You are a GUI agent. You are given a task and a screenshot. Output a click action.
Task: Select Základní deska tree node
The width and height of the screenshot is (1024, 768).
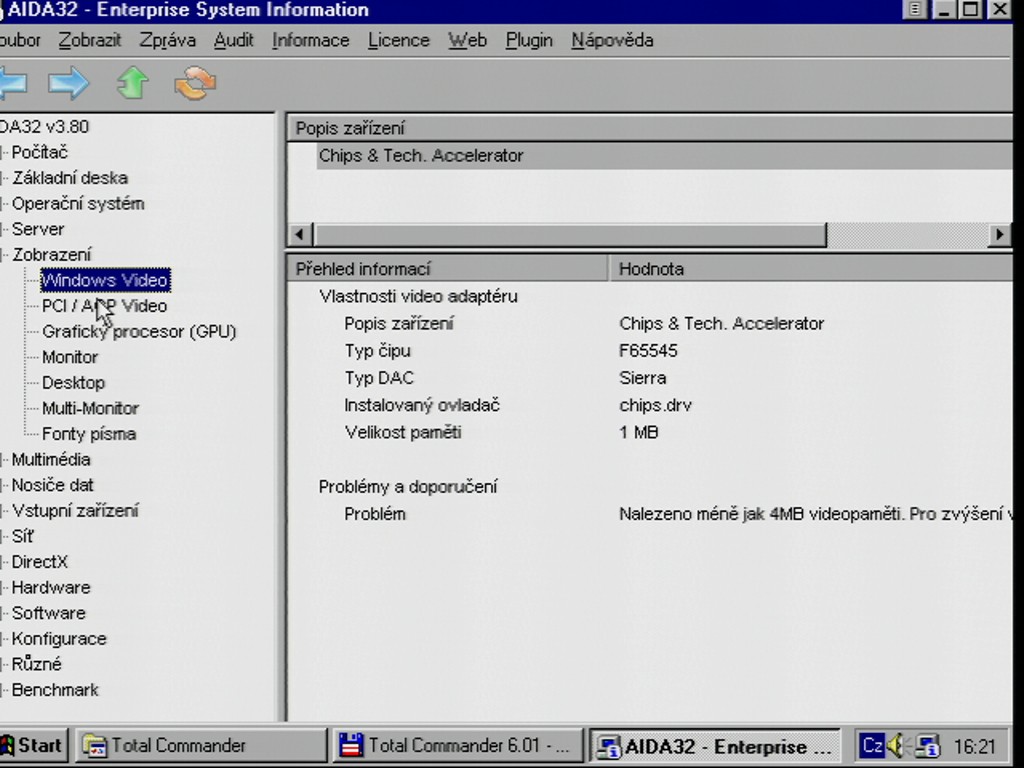(70, 178)
